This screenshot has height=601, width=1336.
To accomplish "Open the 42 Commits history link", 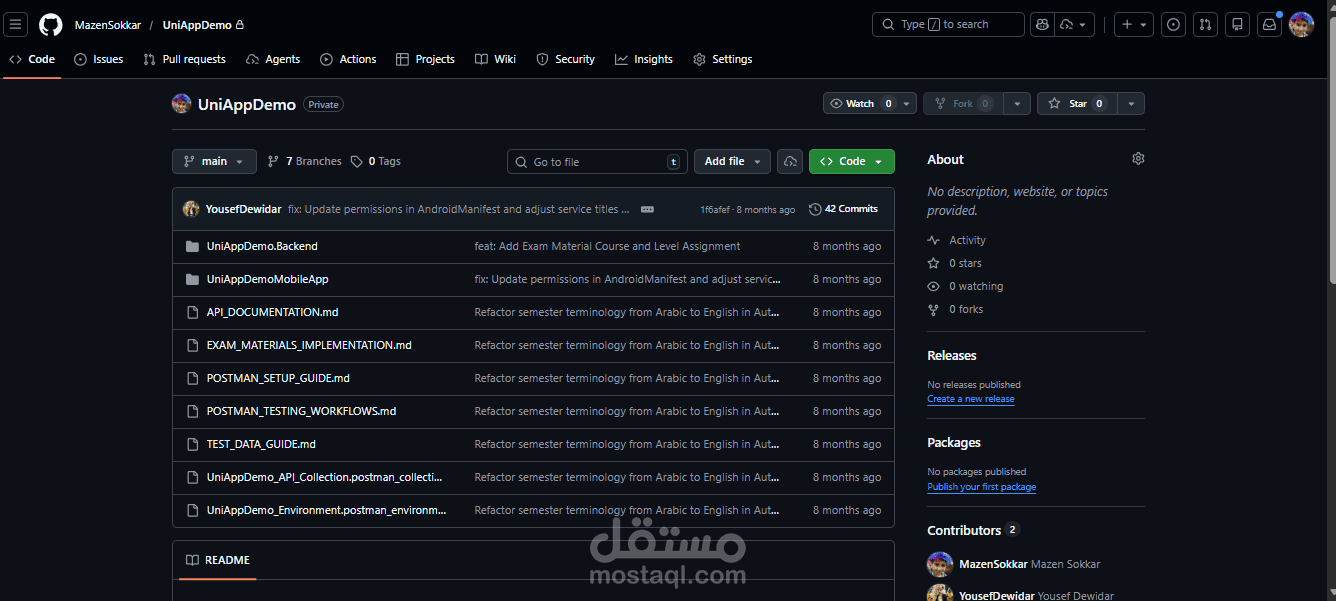I will click(843, 209).
